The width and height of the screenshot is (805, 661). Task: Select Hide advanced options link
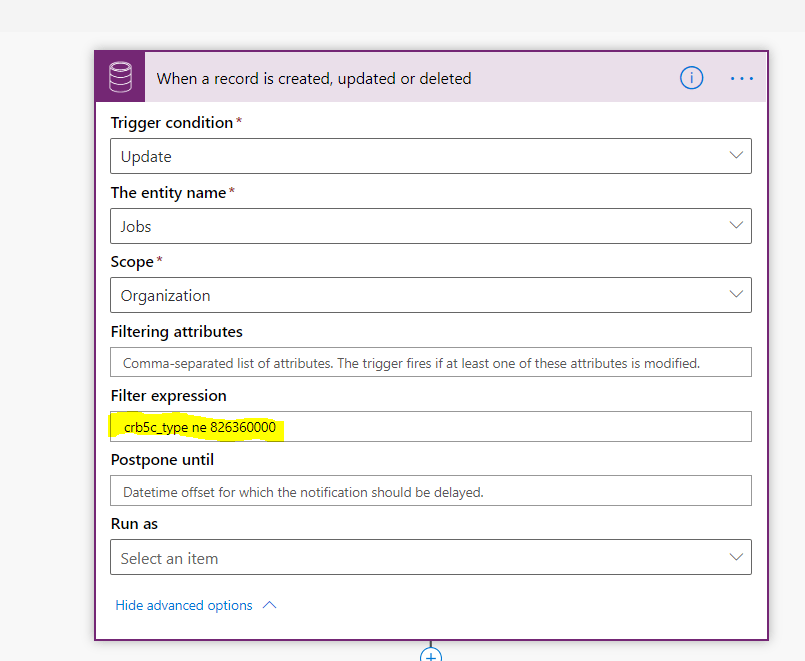point(184,605)
